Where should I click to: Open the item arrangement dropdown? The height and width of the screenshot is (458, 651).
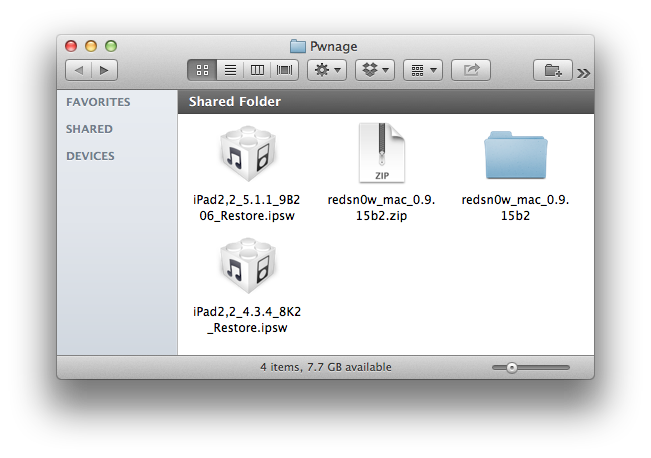[423, 70]
